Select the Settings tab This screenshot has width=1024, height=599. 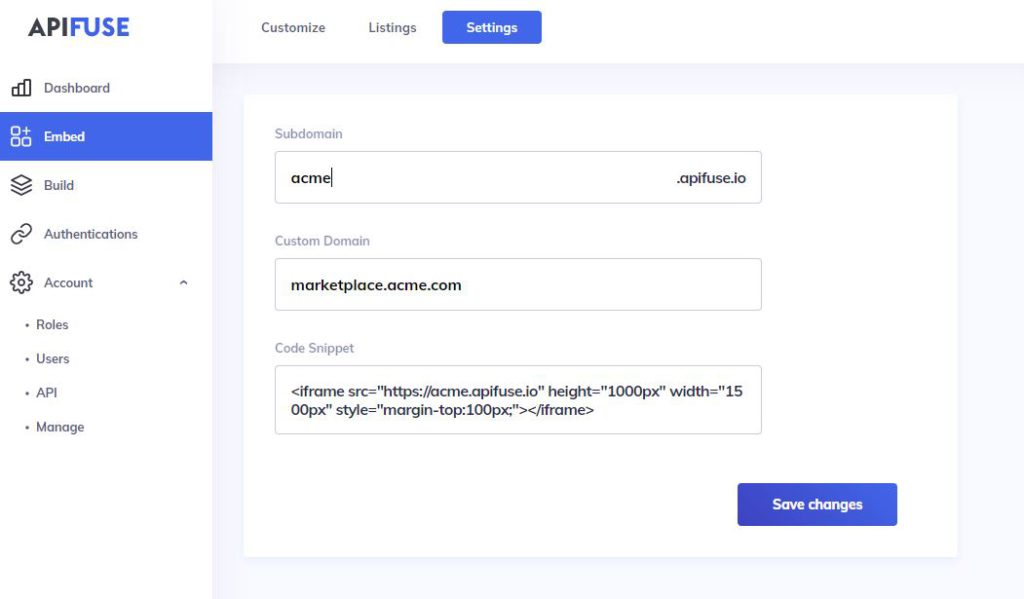tap(491, 27)
